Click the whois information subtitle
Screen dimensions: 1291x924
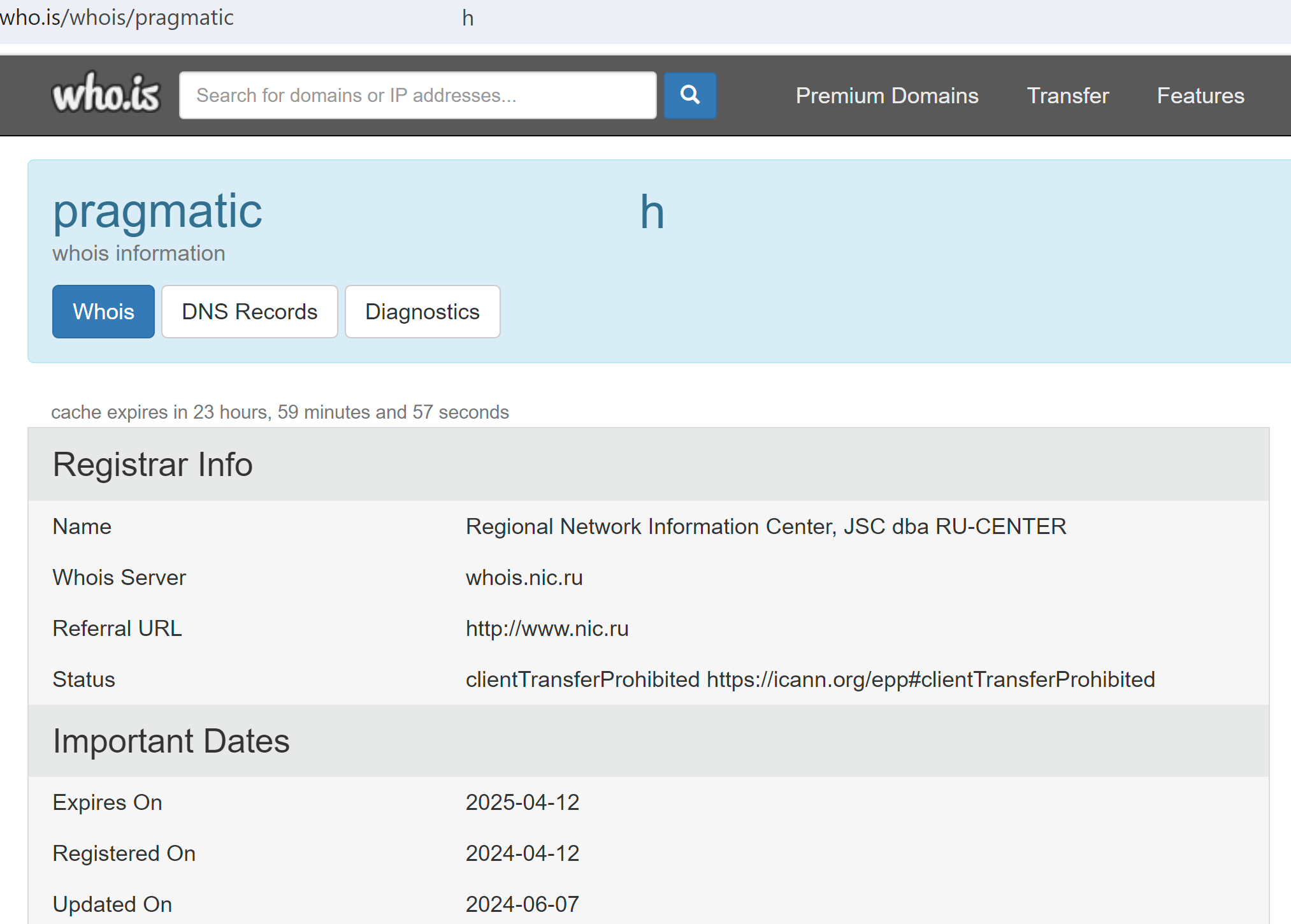tap(139, 254)
